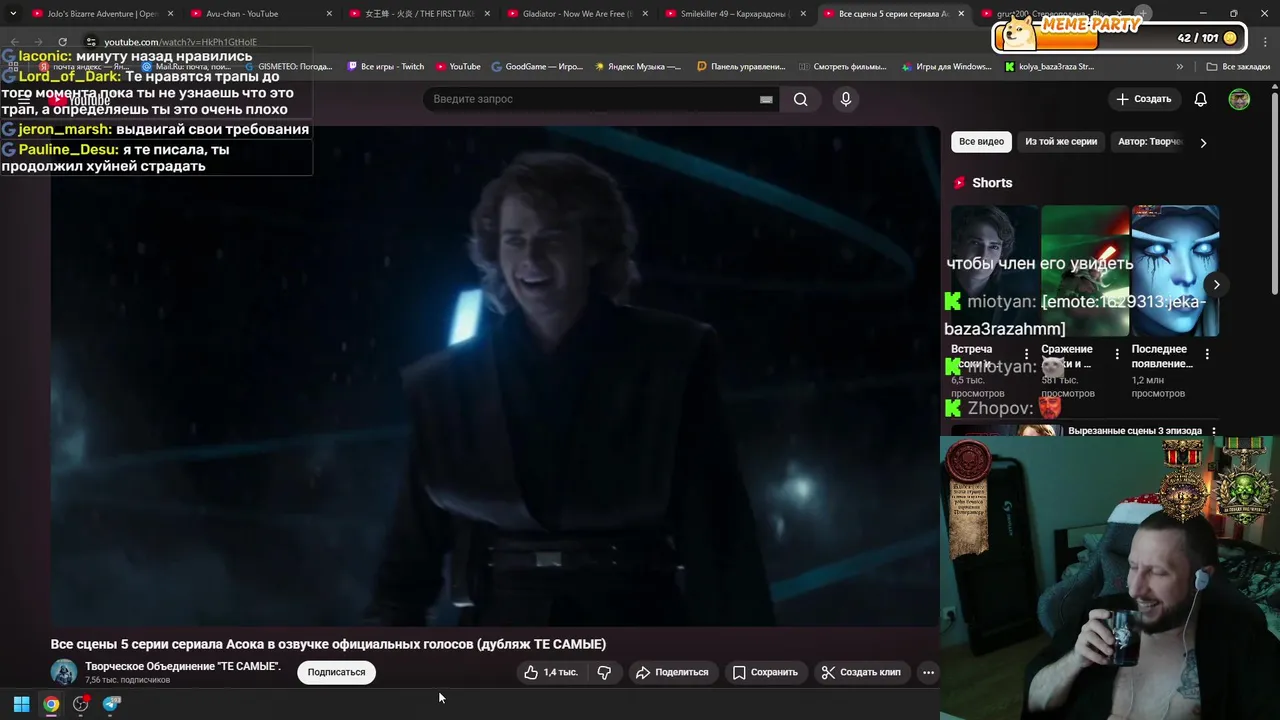Screen dimensions: 1280x720
Task: Reload the page in Chrome
Action: (x=62, y=42)
